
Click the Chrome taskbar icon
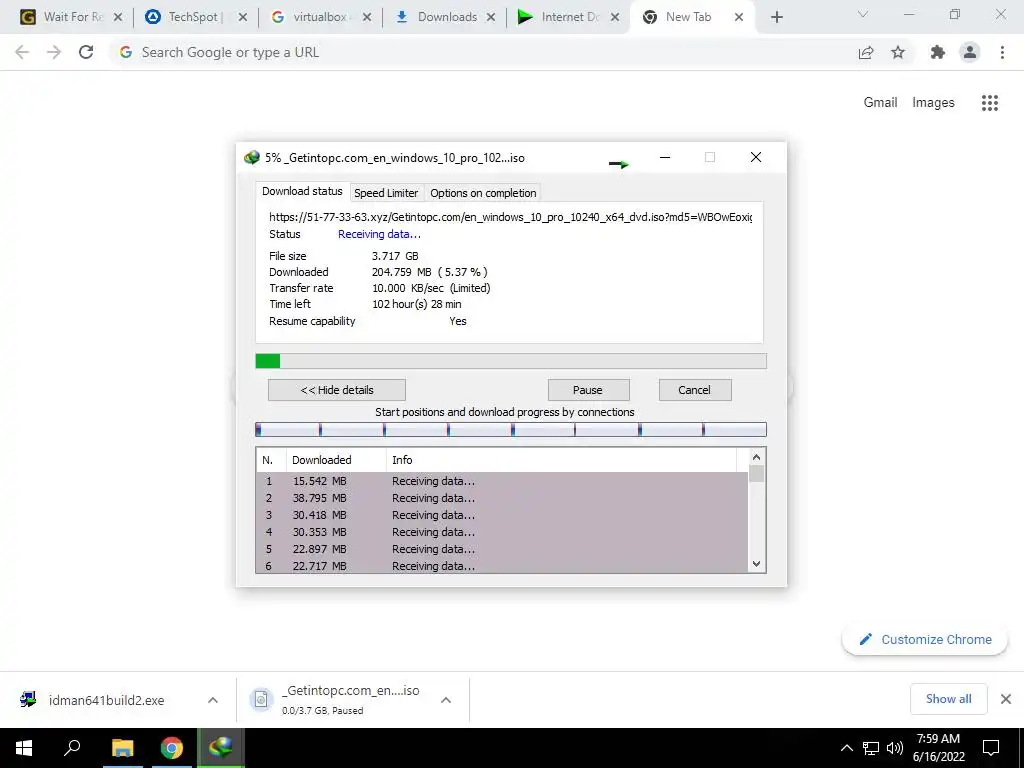(x=172, y=748)
